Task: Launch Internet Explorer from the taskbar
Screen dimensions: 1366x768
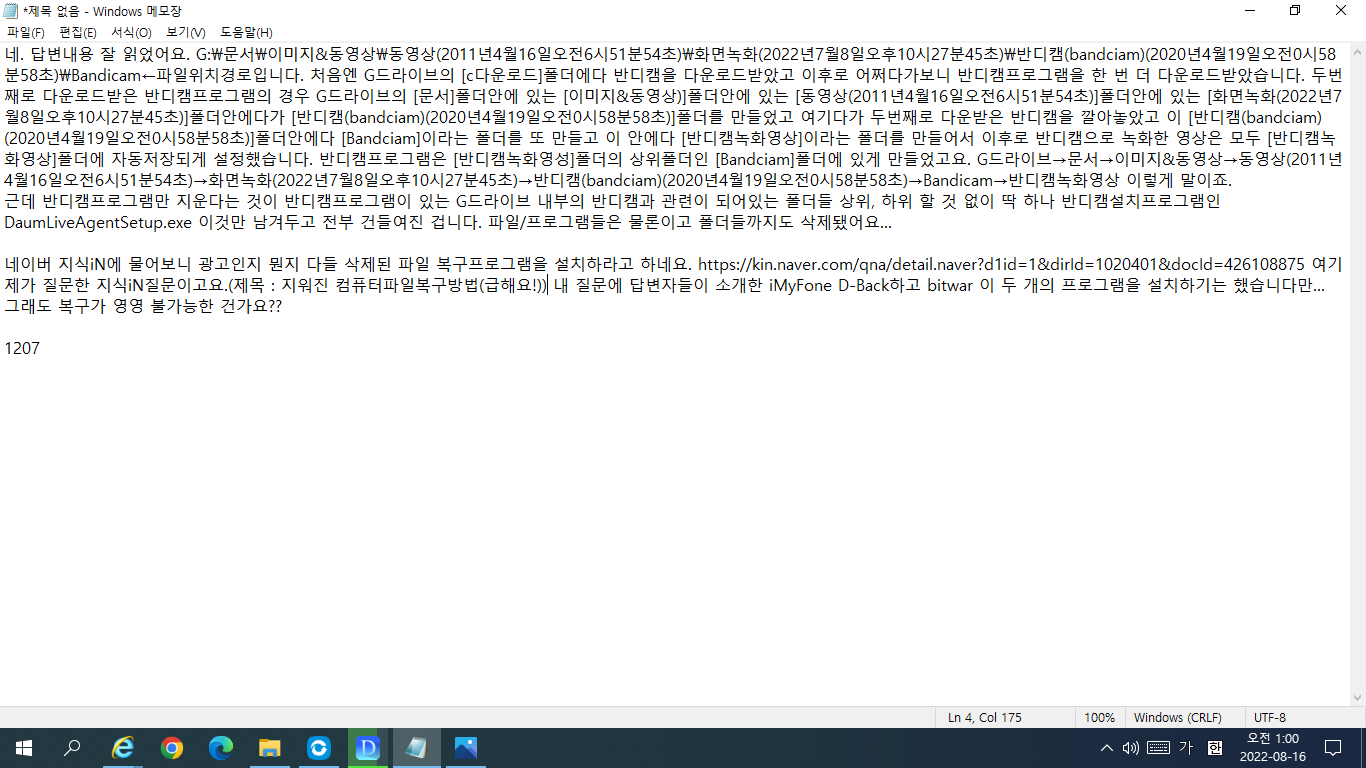Action: pos(123,747)
